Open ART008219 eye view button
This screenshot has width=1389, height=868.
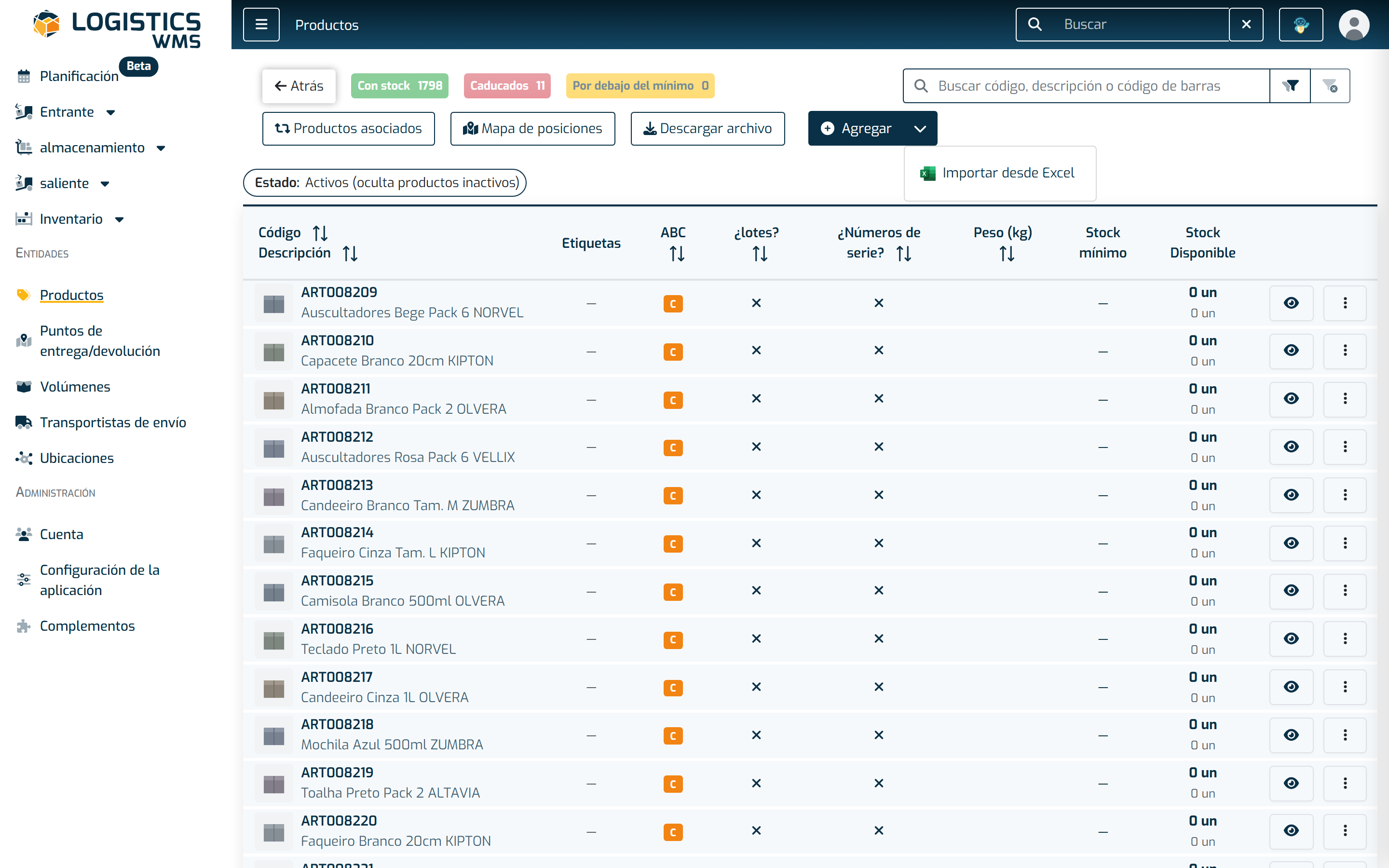pos(1291,783)
